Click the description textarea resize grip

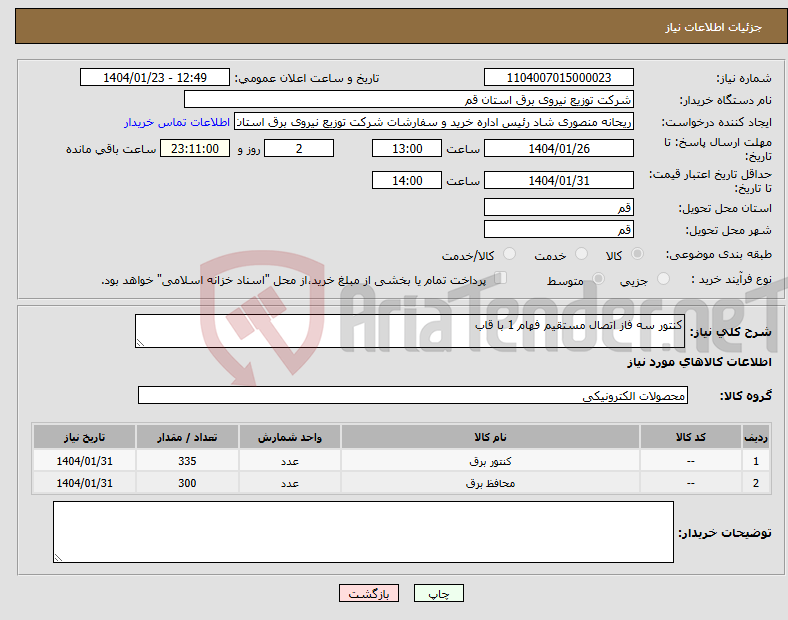(x=140, y=343)
